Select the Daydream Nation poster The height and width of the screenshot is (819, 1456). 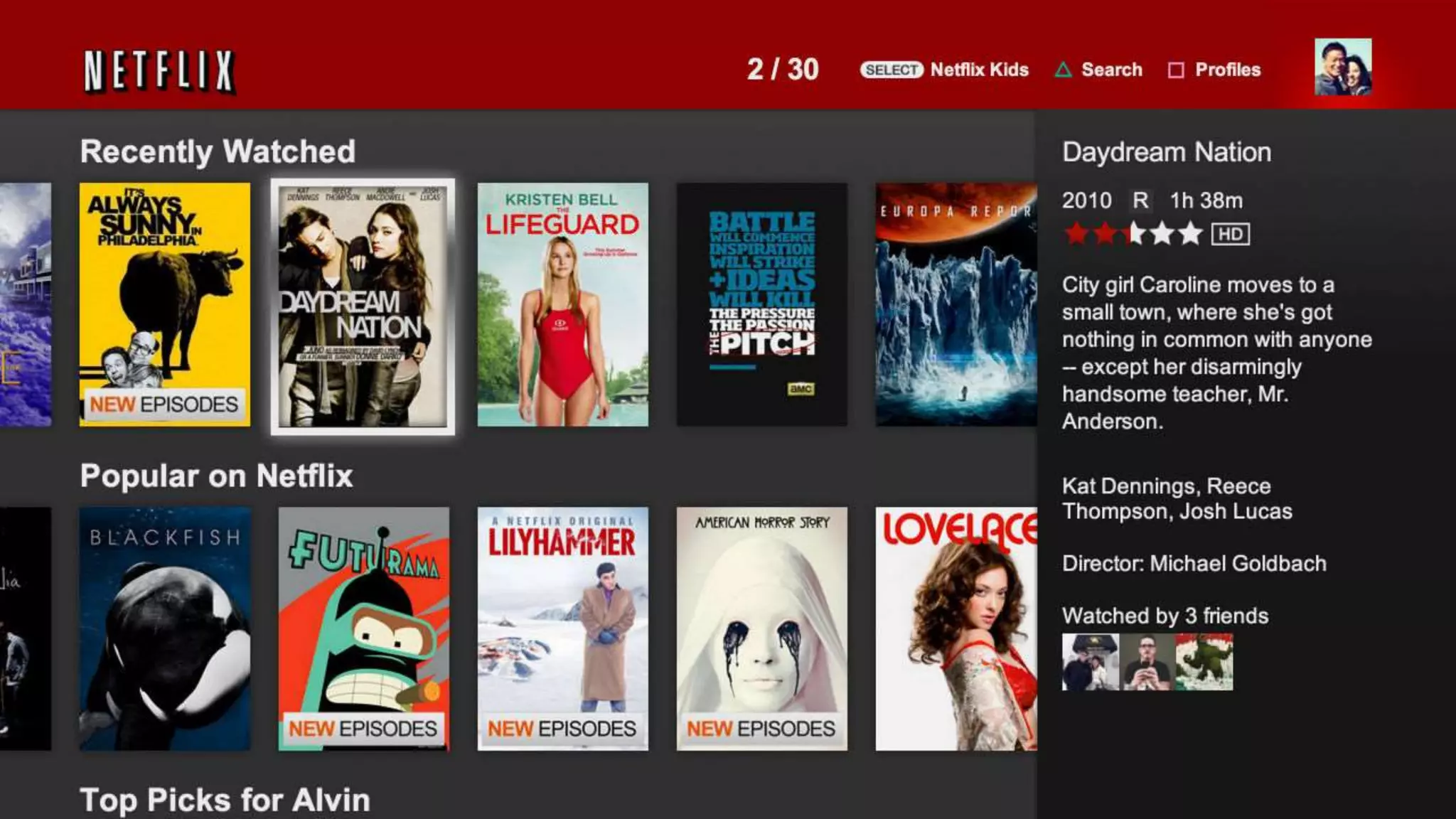(363, 306)
